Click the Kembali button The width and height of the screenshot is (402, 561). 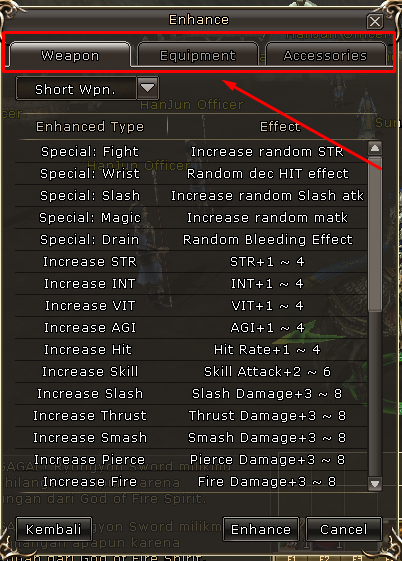54,529
